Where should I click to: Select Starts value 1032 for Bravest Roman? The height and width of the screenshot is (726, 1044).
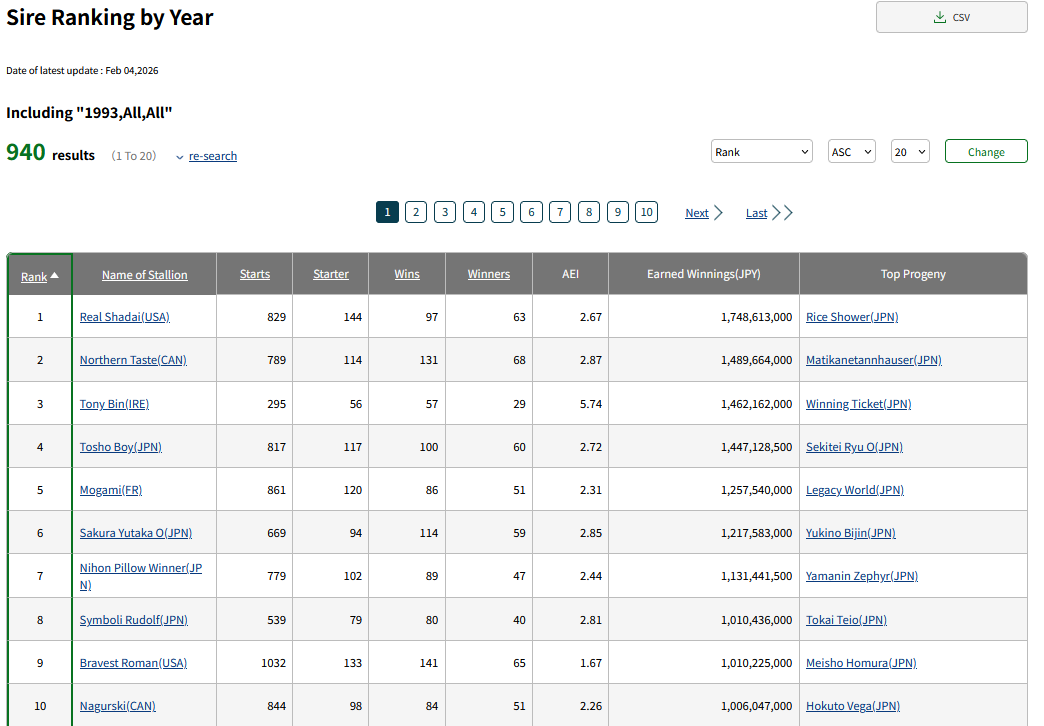[x=274, y=663]
